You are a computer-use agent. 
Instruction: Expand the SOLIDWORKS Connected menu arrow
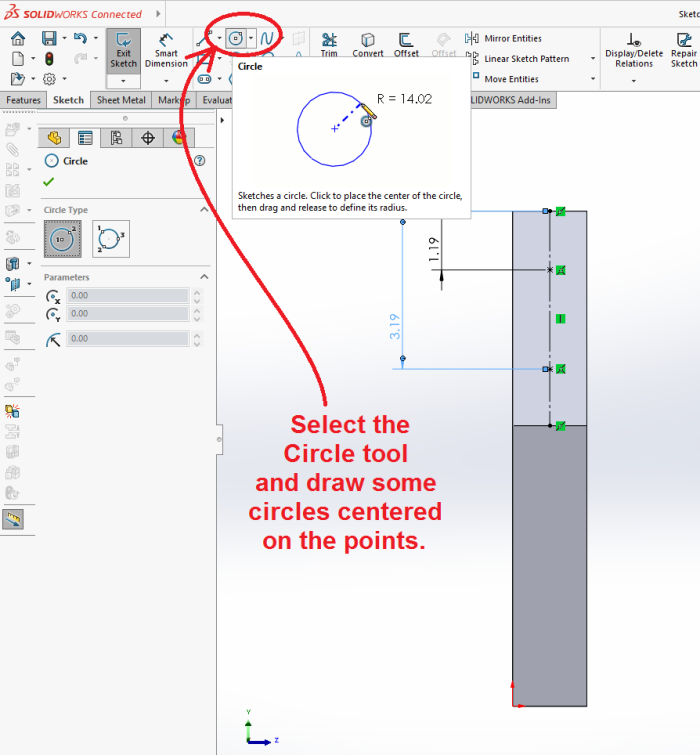click(x=158, y=14)
